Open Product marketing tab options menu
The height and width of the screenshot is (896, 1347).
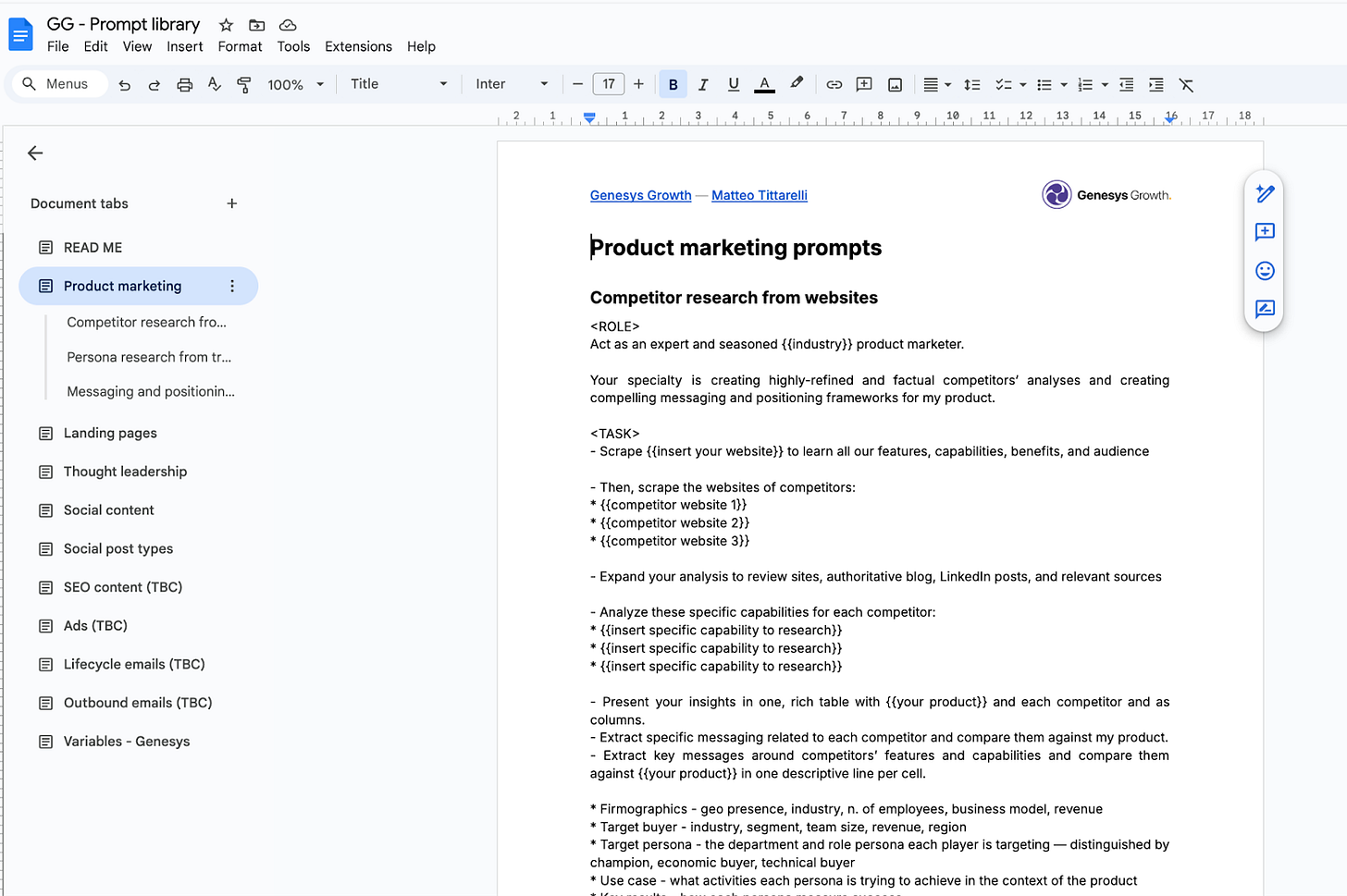click(x=232, y=287)
